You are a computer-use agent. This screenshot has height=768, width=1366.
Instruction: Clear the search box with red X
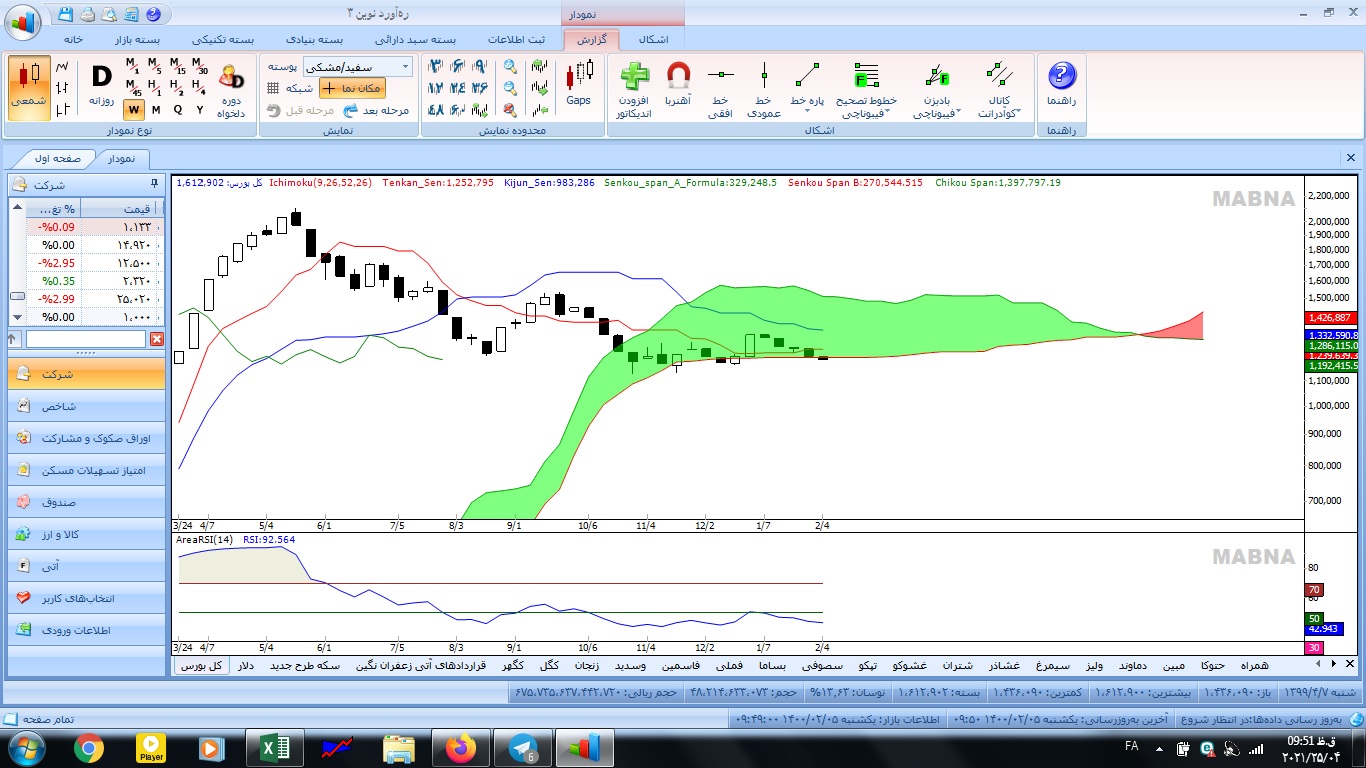coord(157,340)
